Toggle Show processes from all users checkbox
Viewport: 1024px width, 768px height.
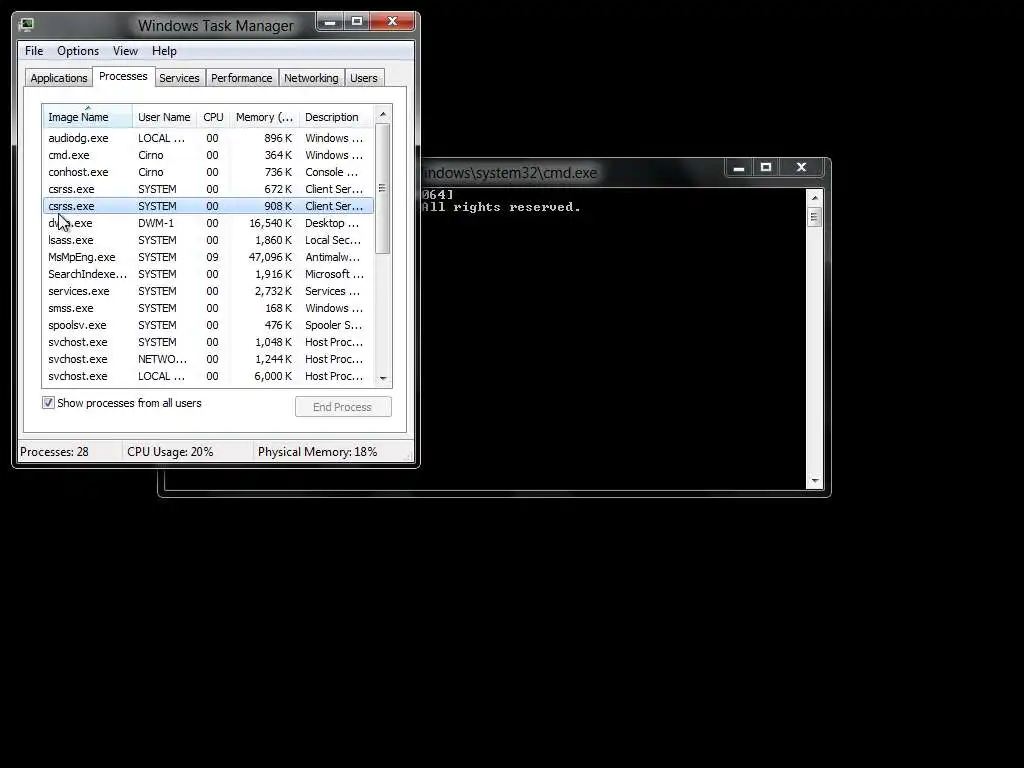(x=48, y=403)
